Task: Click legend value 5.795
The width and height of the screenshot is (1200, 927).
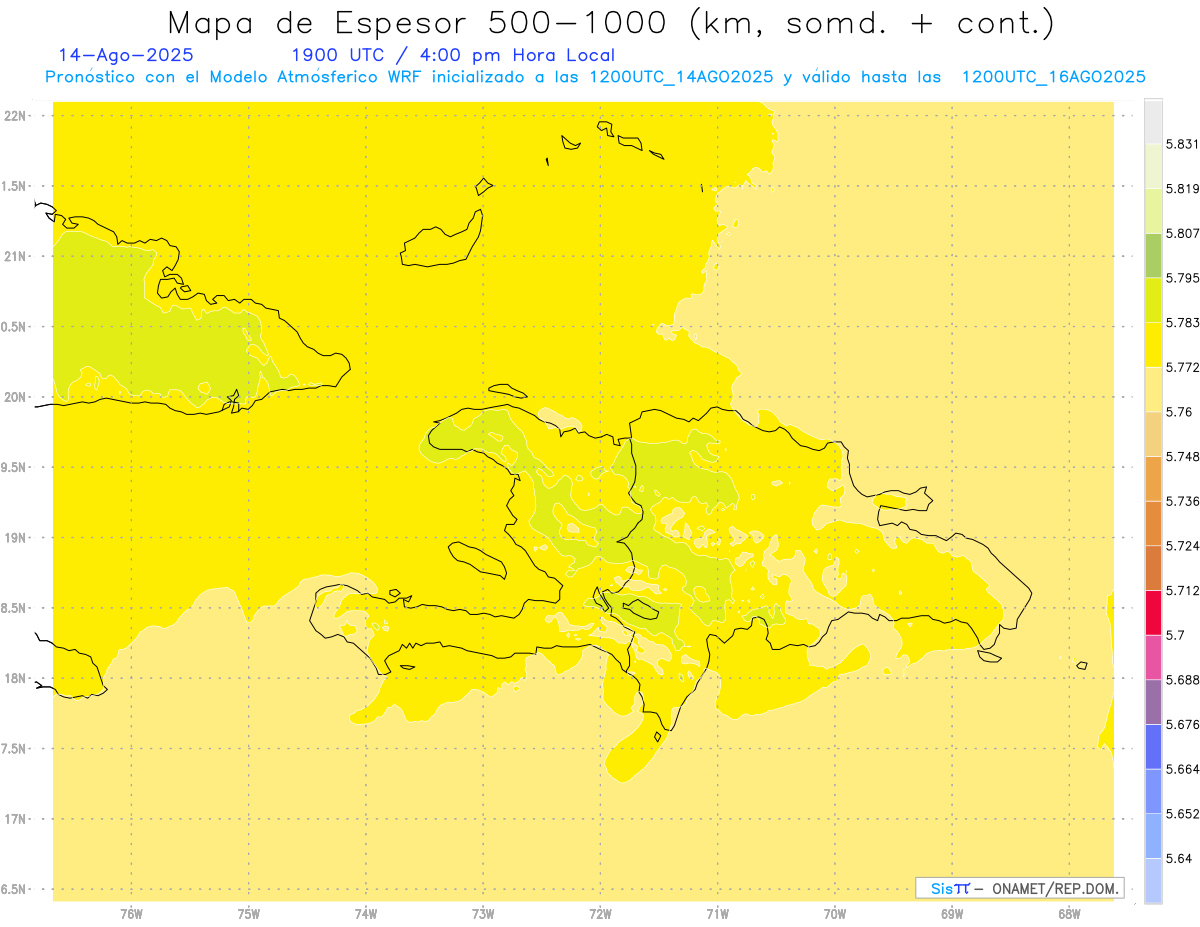Action: coord(1183,278)
